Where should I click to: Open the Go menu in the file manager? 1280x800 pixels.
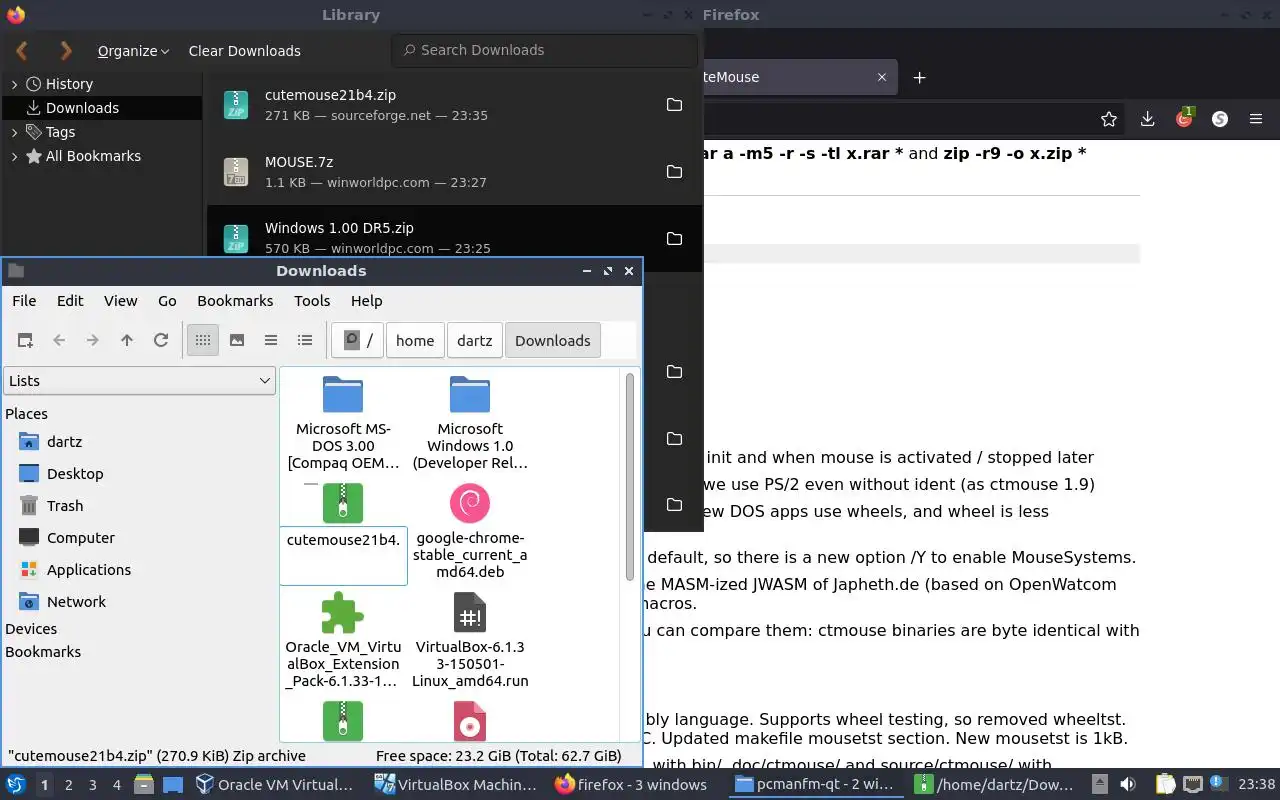167,301
